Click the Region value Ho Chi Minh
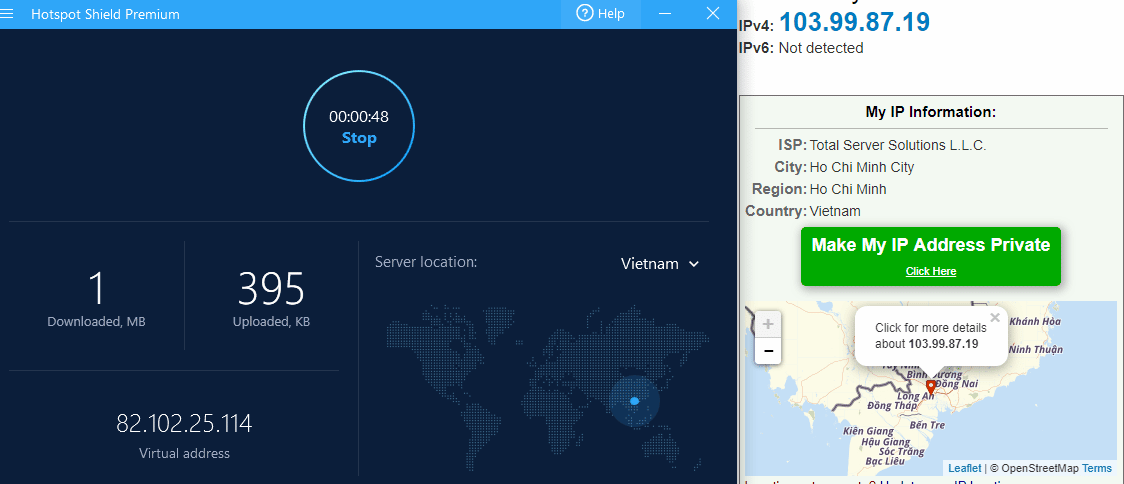Viewport: 1124px width, 484px height. (848, 189)
